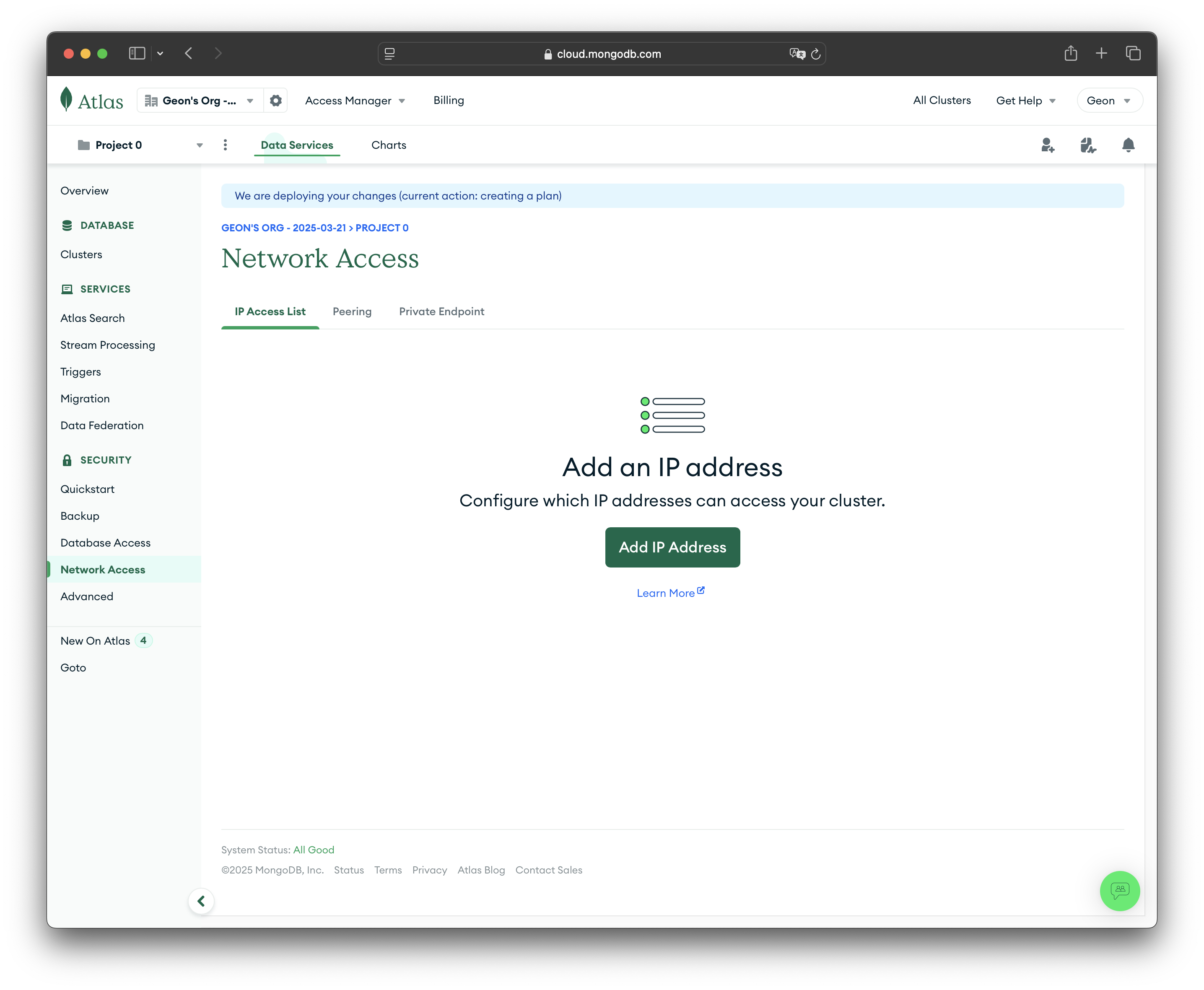Click the alerts bell icon
Viewport: 1204px width, 990px height.
(x=1128, y=145)
